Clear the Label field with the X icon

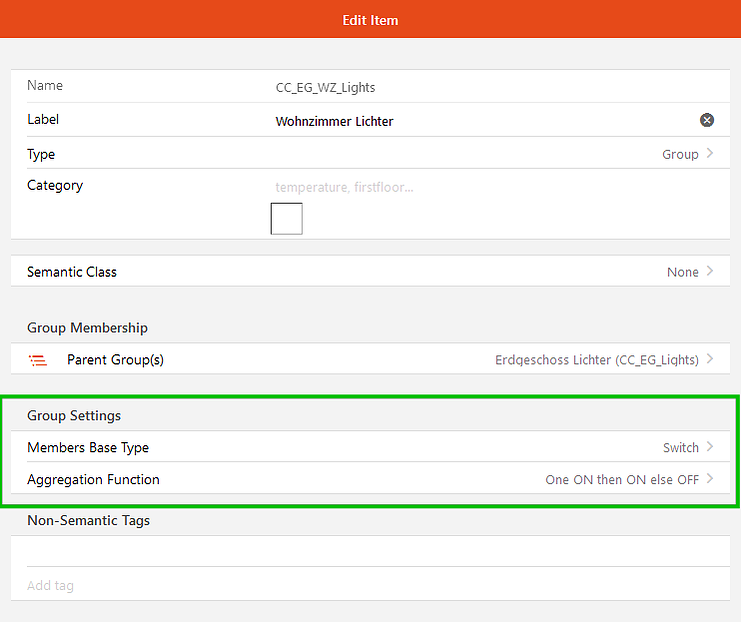tap(707, 120)
